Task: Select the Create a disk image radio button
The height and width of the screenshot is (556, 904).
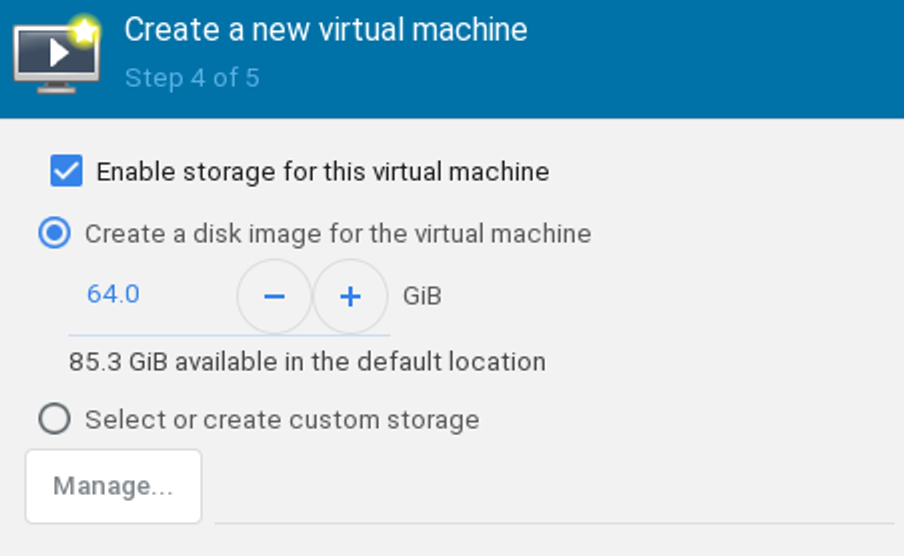Action: click(x=55, y=233)
